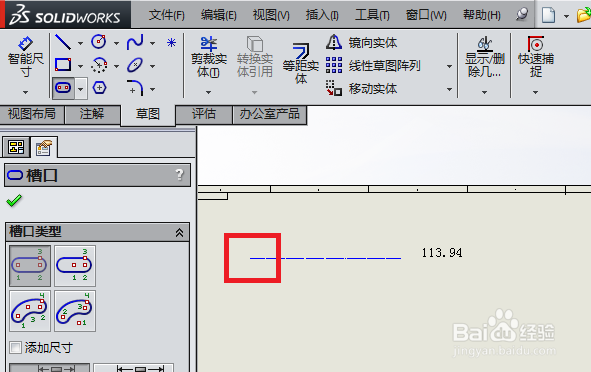
Task: Click Display/Delete Relations tool
Action: click(x=484, y=57)
